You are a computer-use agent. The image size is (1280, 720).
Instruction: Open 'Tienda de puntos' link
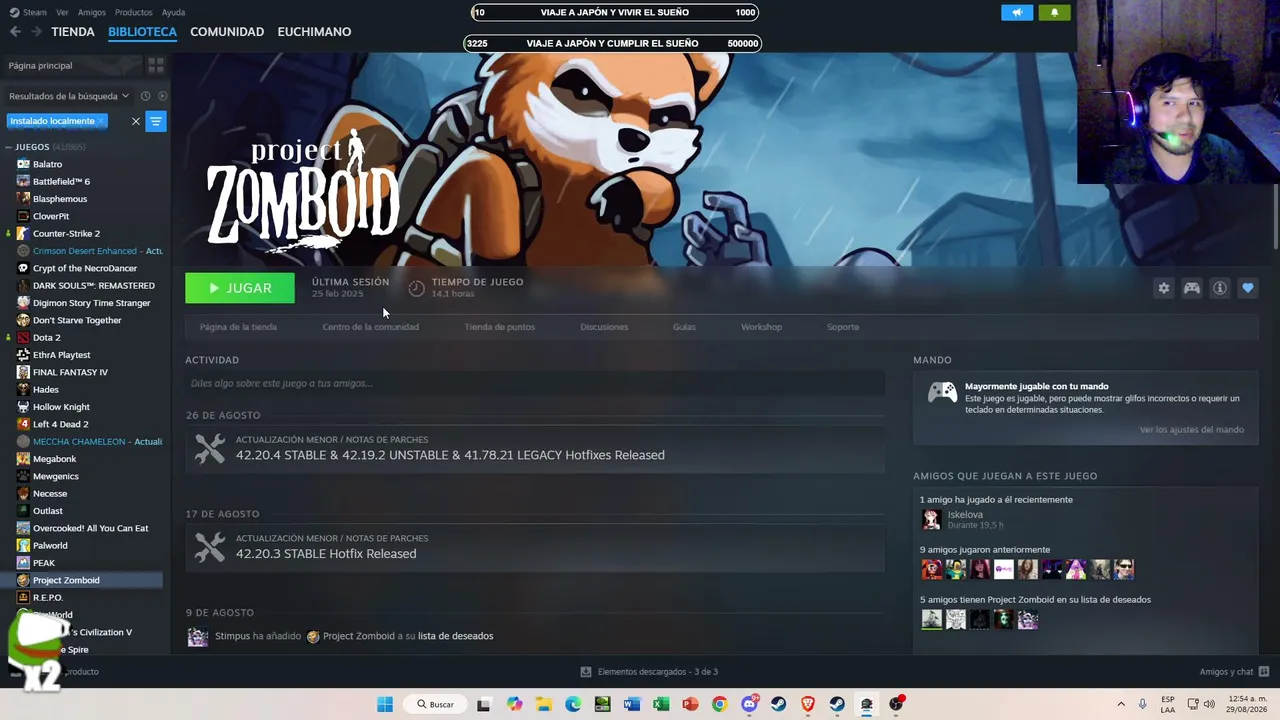(x=499, y=327)
